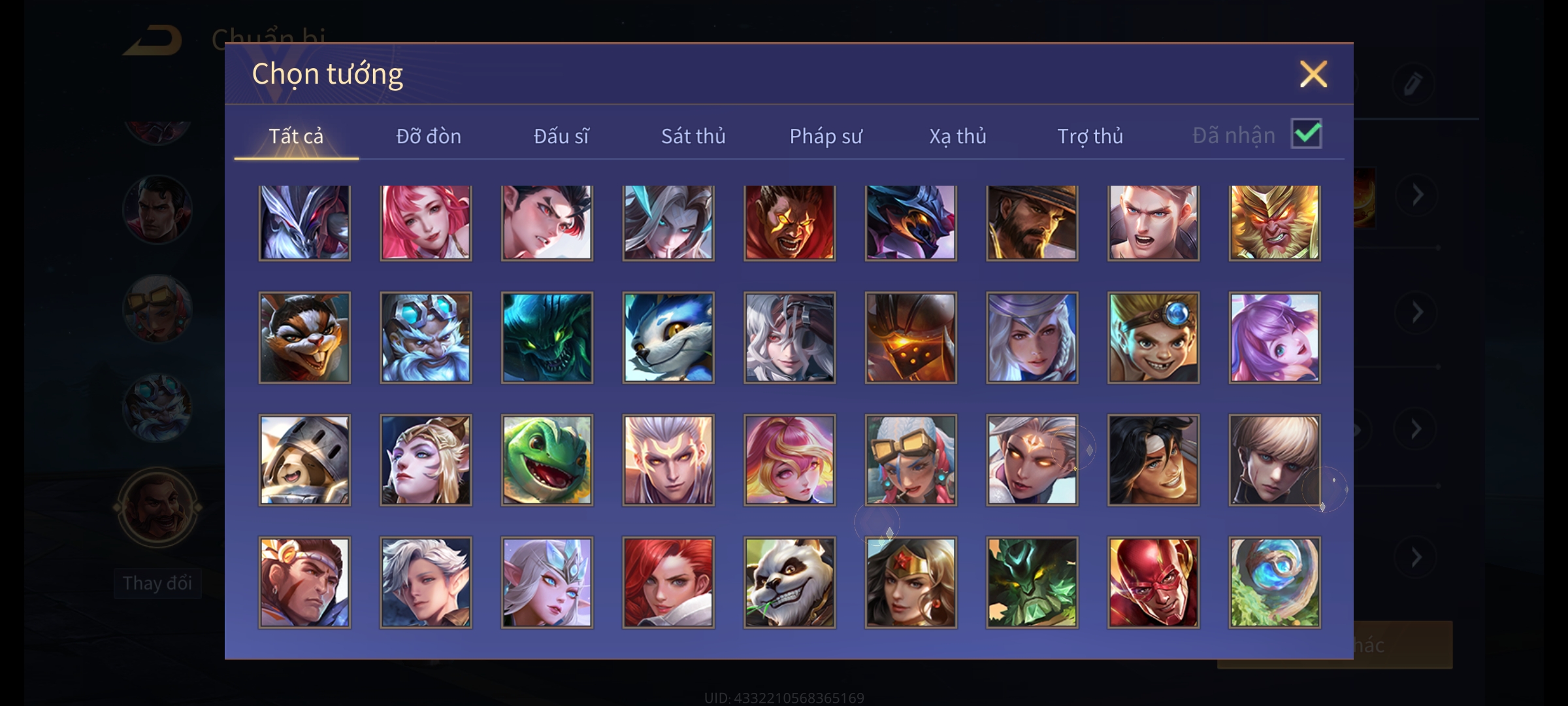
Task: Click the Thay đổi button
Action: [x=157, y=583]
